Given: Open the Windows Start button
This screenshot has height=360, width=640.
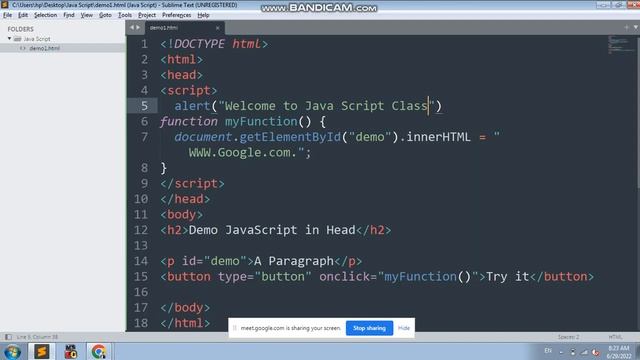Looking at the screenshot, I should tap(12, 351).
